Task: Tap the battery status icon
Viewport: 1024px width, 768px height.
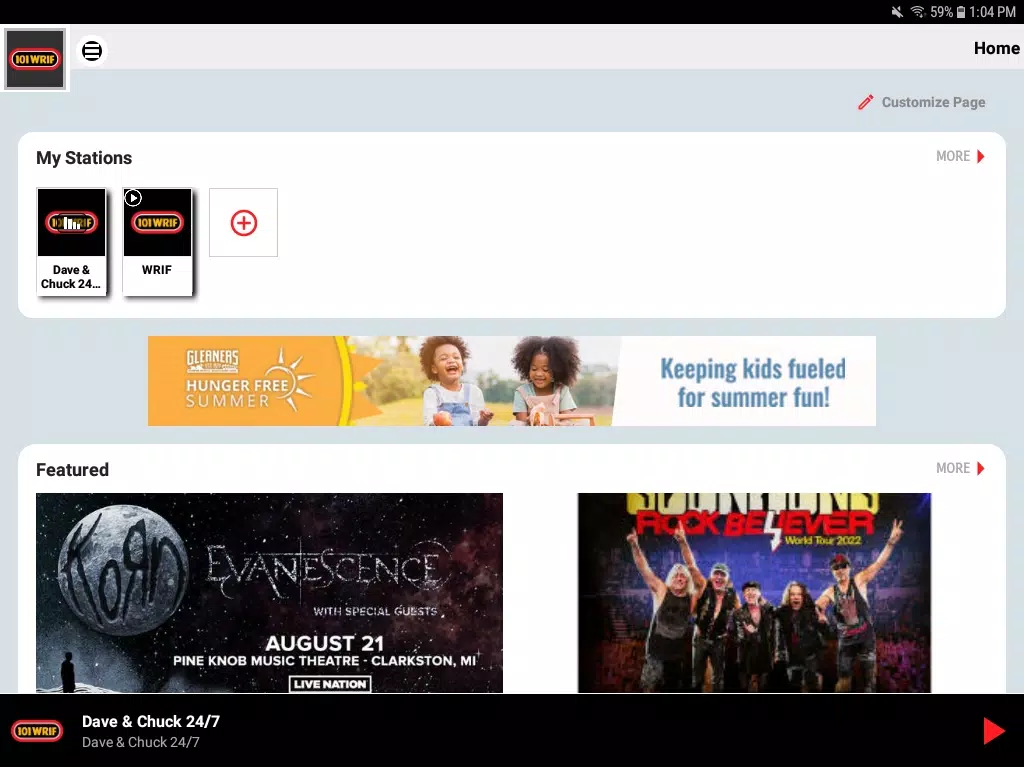Action: click(x=961, y=12)
